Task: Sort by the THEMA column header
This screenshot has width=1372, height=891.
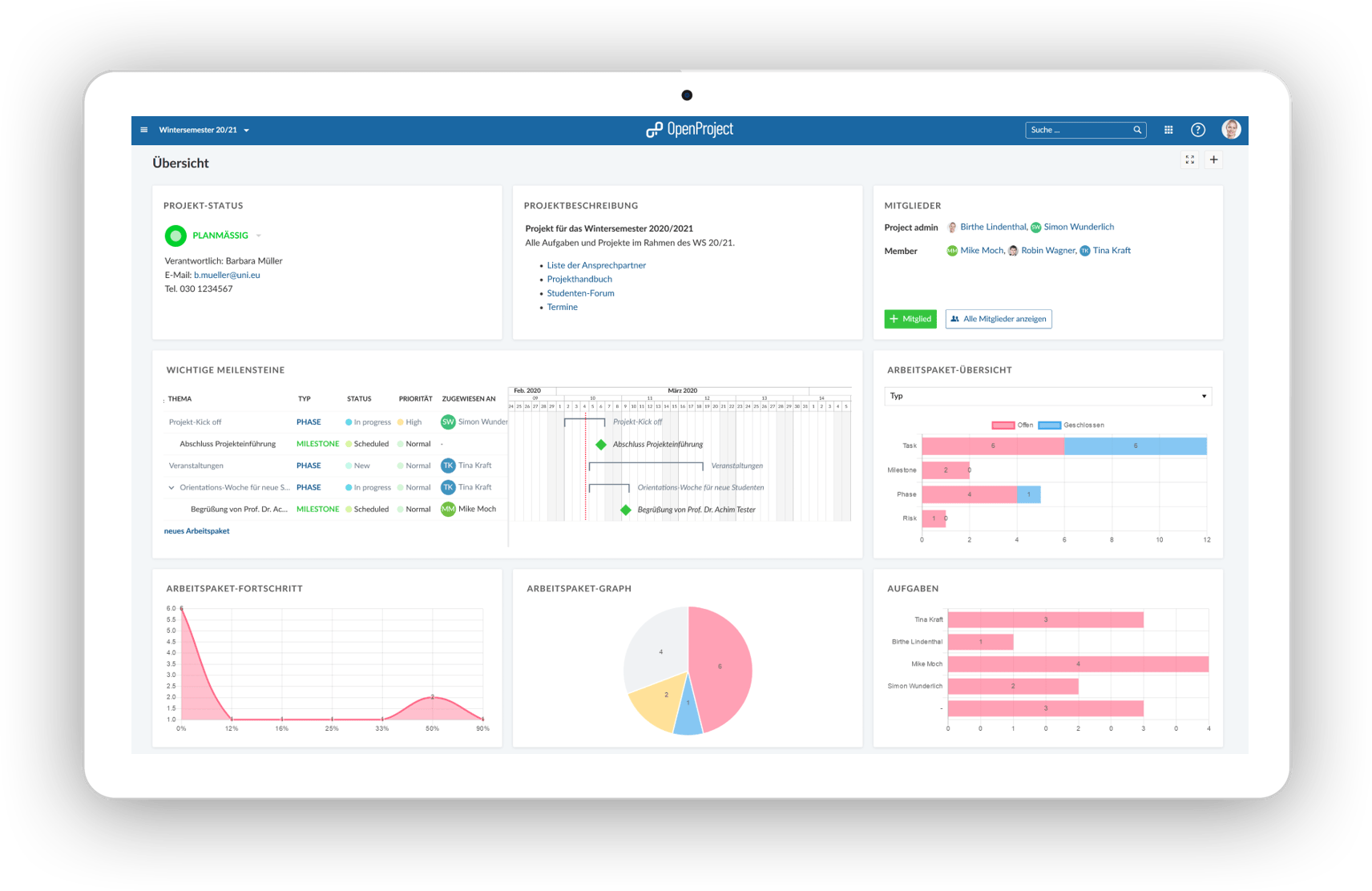Action: point(180,398)
